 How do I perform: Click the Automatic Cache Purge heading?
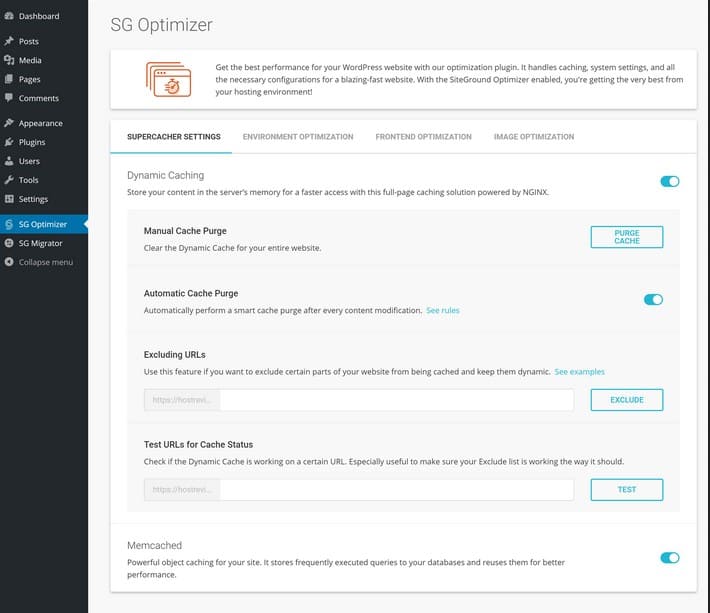pyautogui.click(x=191, y=293)
